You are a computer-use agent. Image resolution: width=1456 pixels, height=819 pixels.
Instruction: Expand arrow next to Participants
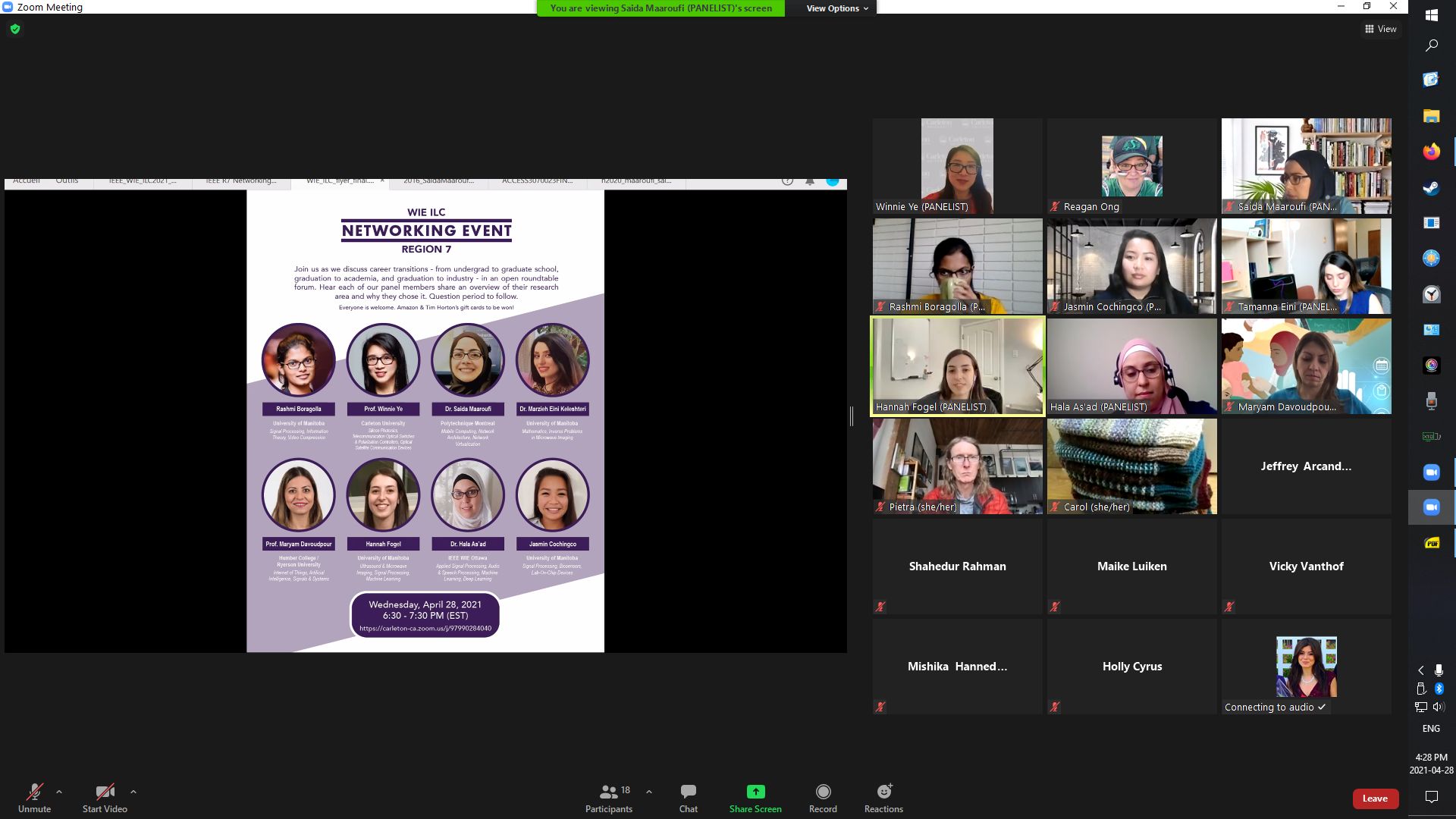[x=649, y=792]
